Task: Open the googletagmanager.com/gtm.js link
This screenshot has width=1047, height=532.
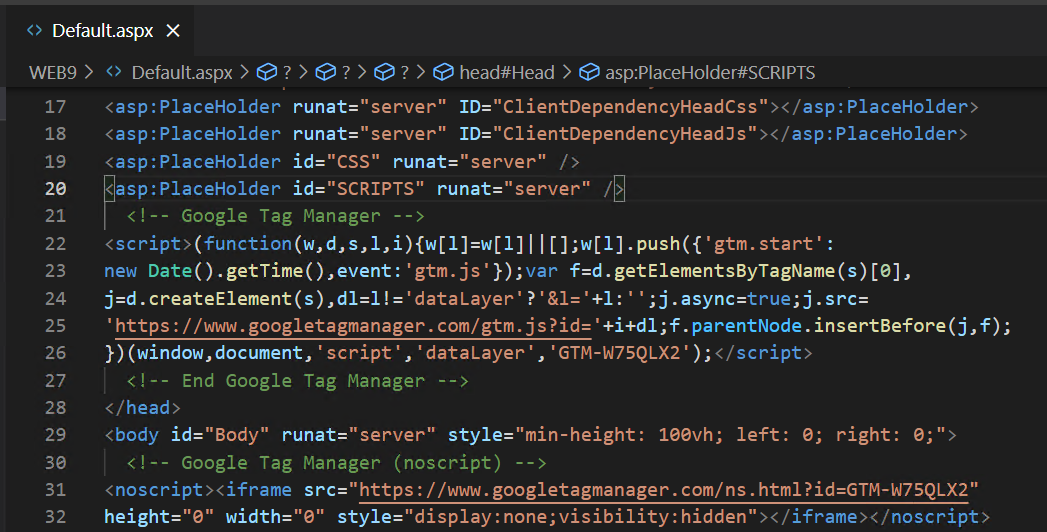Action: pyautogui.click(x=353, y=326)
